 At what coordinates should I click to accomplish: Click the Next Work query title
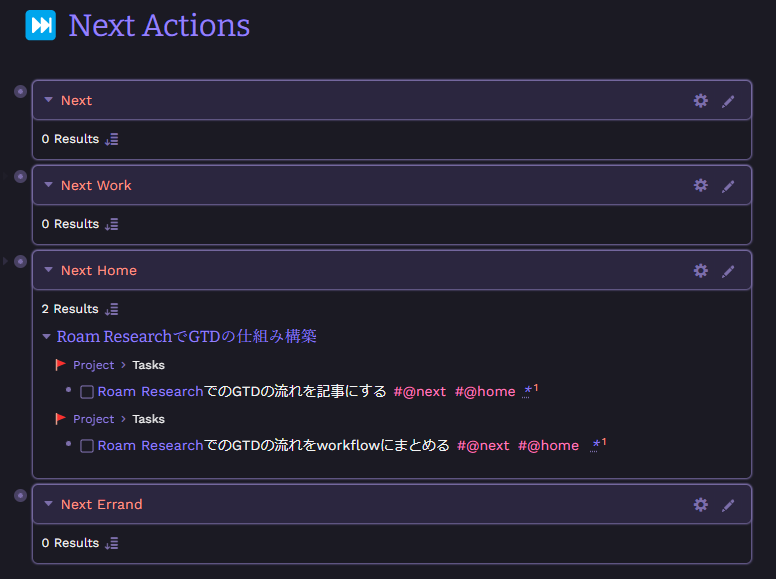coord(97,186)
